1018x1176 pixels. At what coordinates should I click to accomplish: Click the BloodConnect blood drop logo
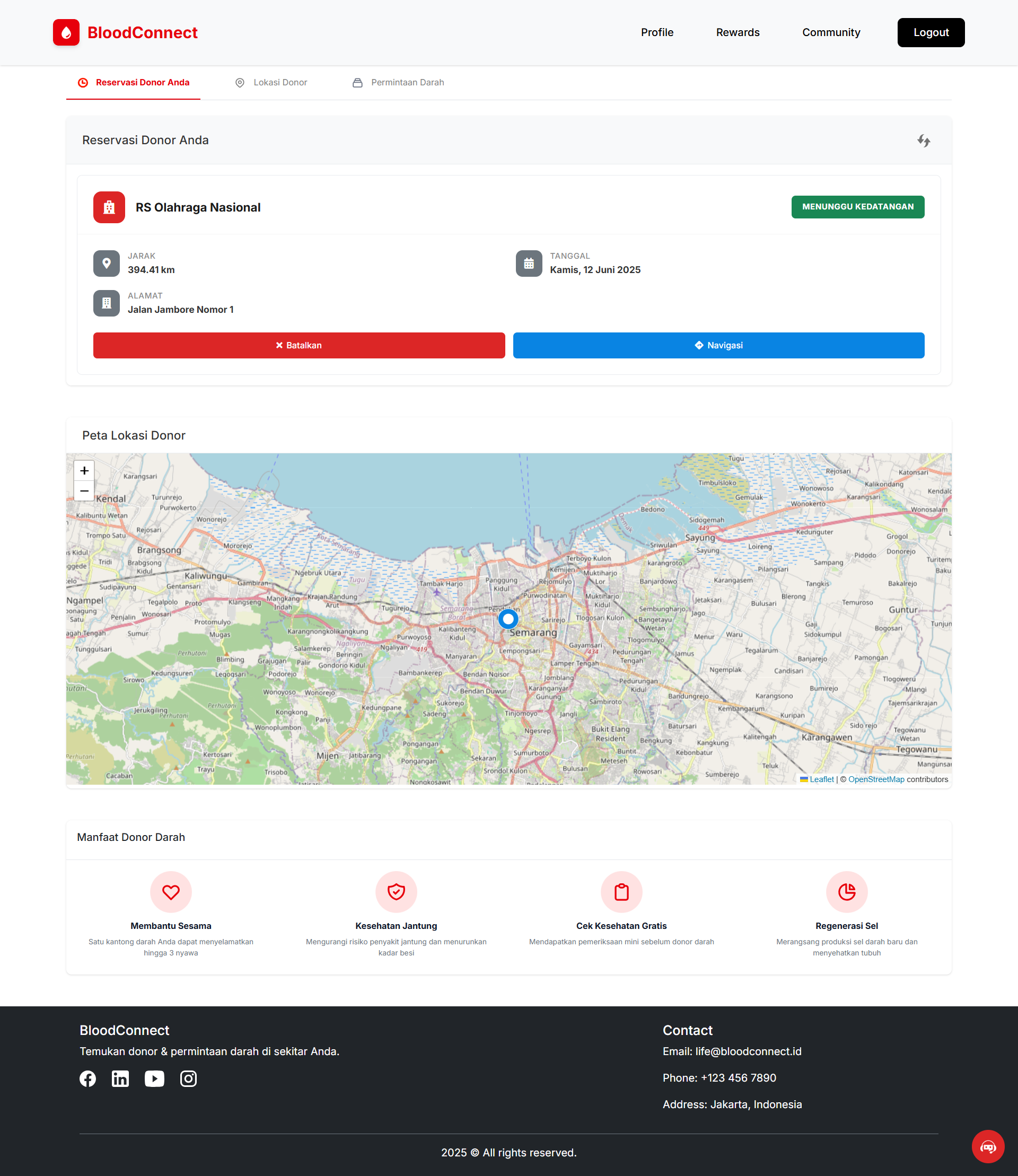[66, 32]
